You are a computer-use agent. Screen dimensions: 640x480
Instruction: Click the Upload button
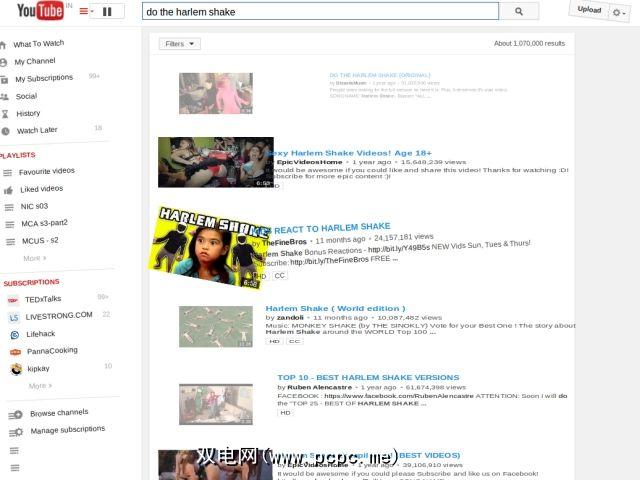(589, 9)
